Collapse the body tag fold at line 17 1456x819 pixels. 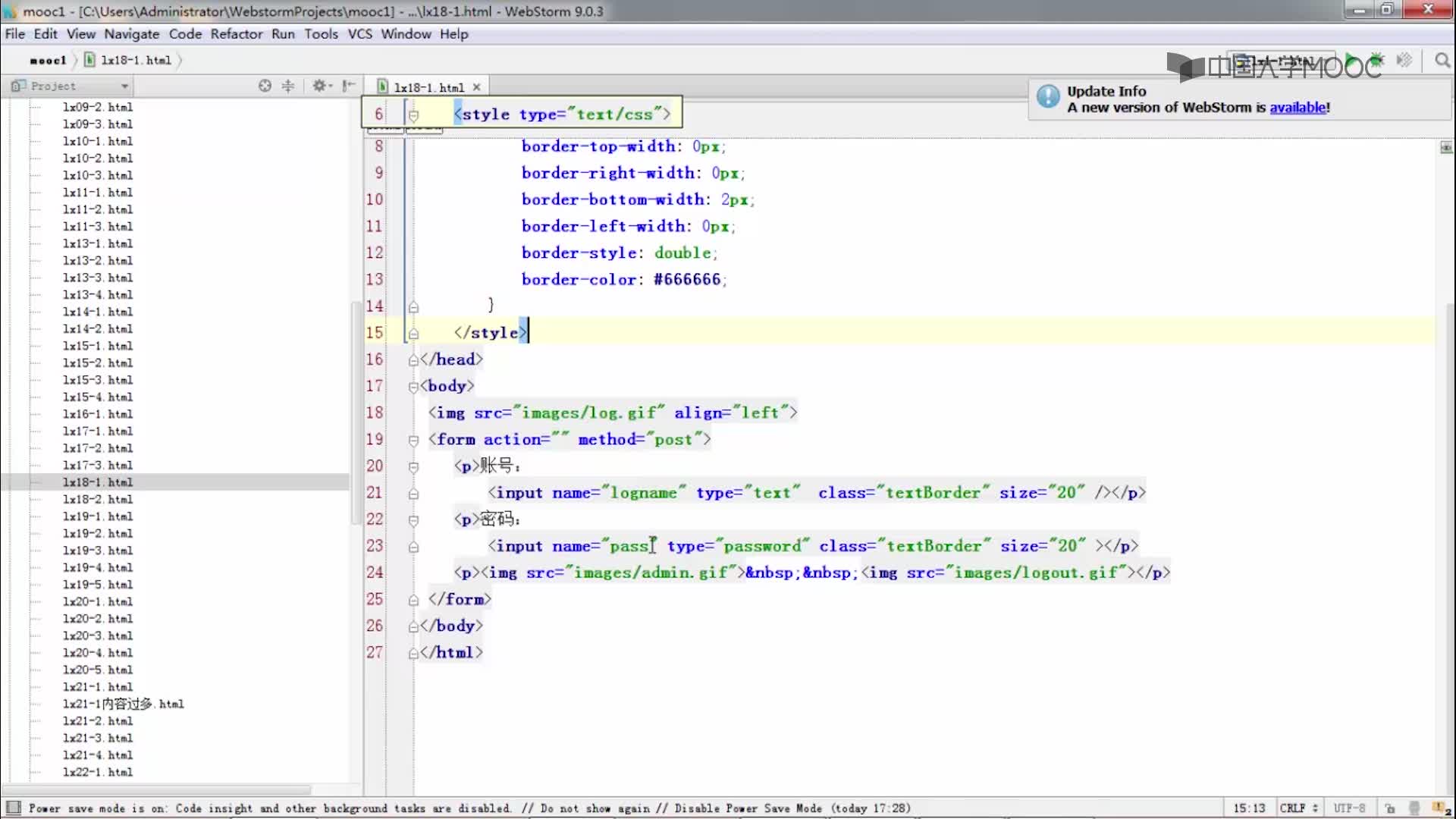413,387
